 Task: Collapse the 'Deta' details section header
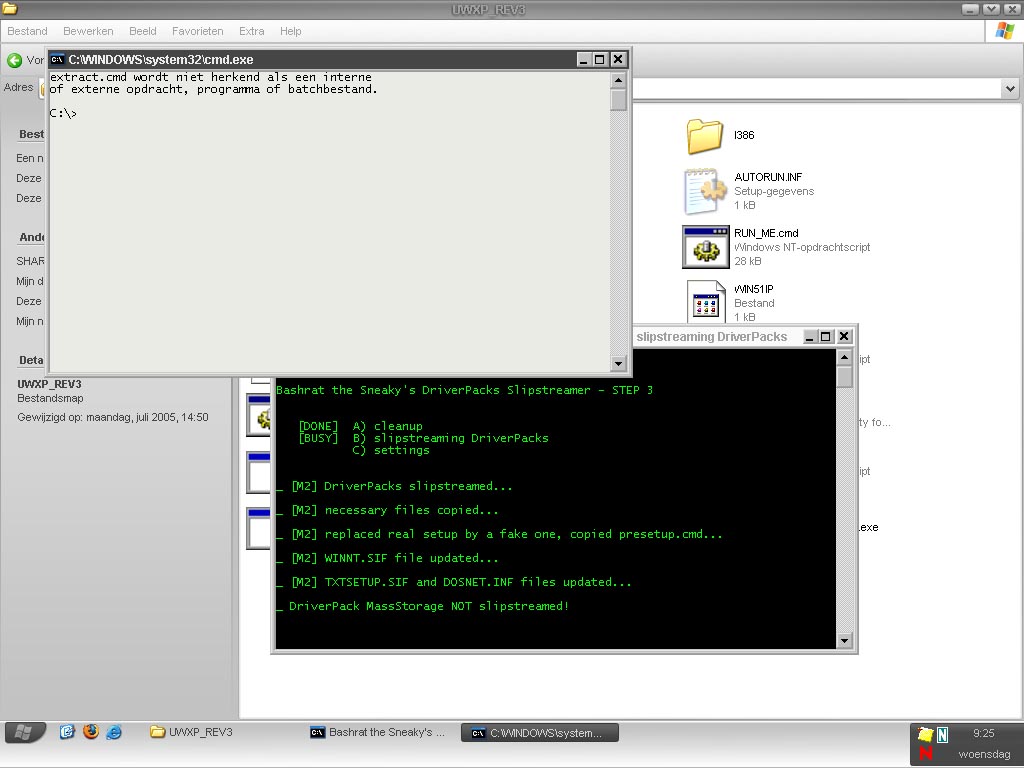(x=31, y=360)
